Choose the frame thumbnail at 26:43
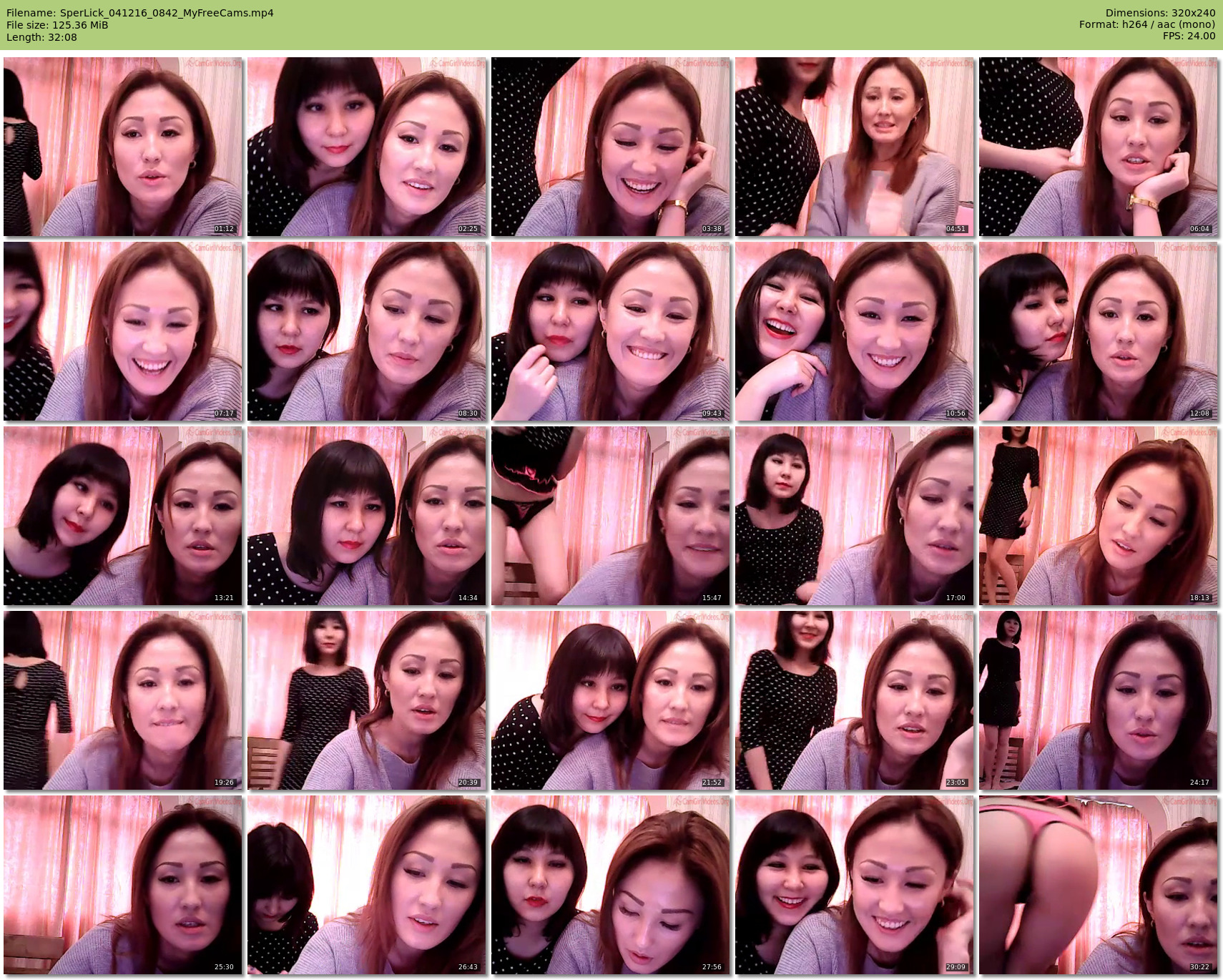This screenshot has height=980, width=1223. click(x=367, y=885)
